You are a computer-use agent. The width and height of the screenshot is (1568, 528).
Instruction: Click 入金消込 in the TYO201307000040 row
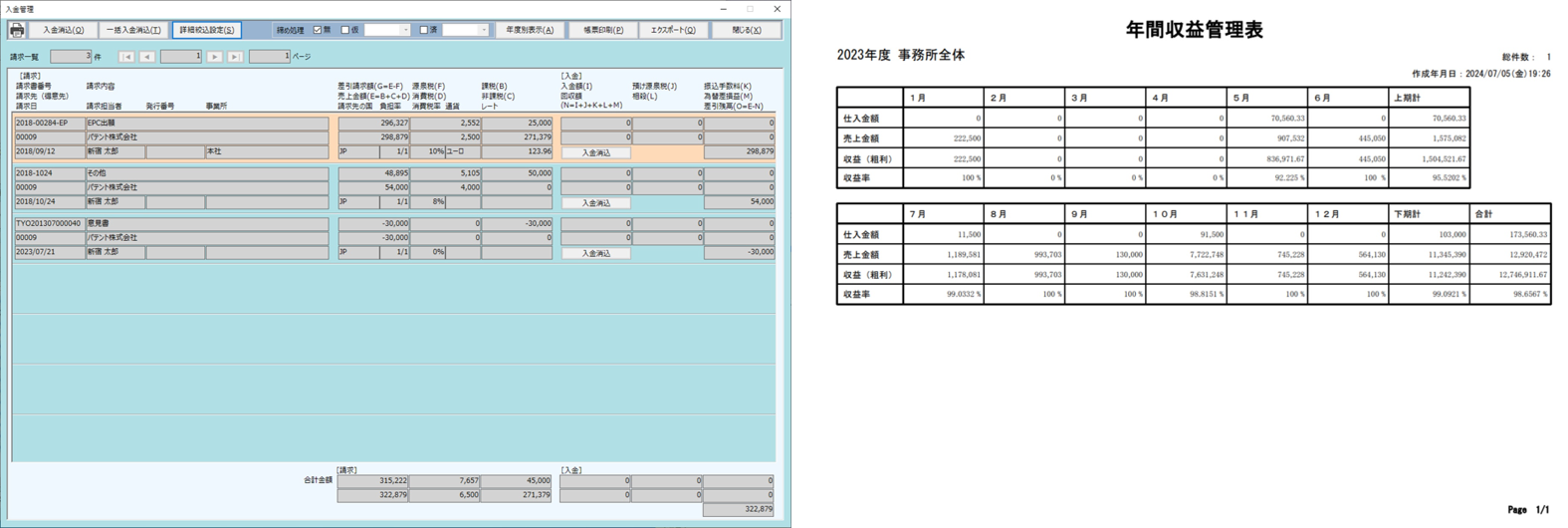coord(595,253)
